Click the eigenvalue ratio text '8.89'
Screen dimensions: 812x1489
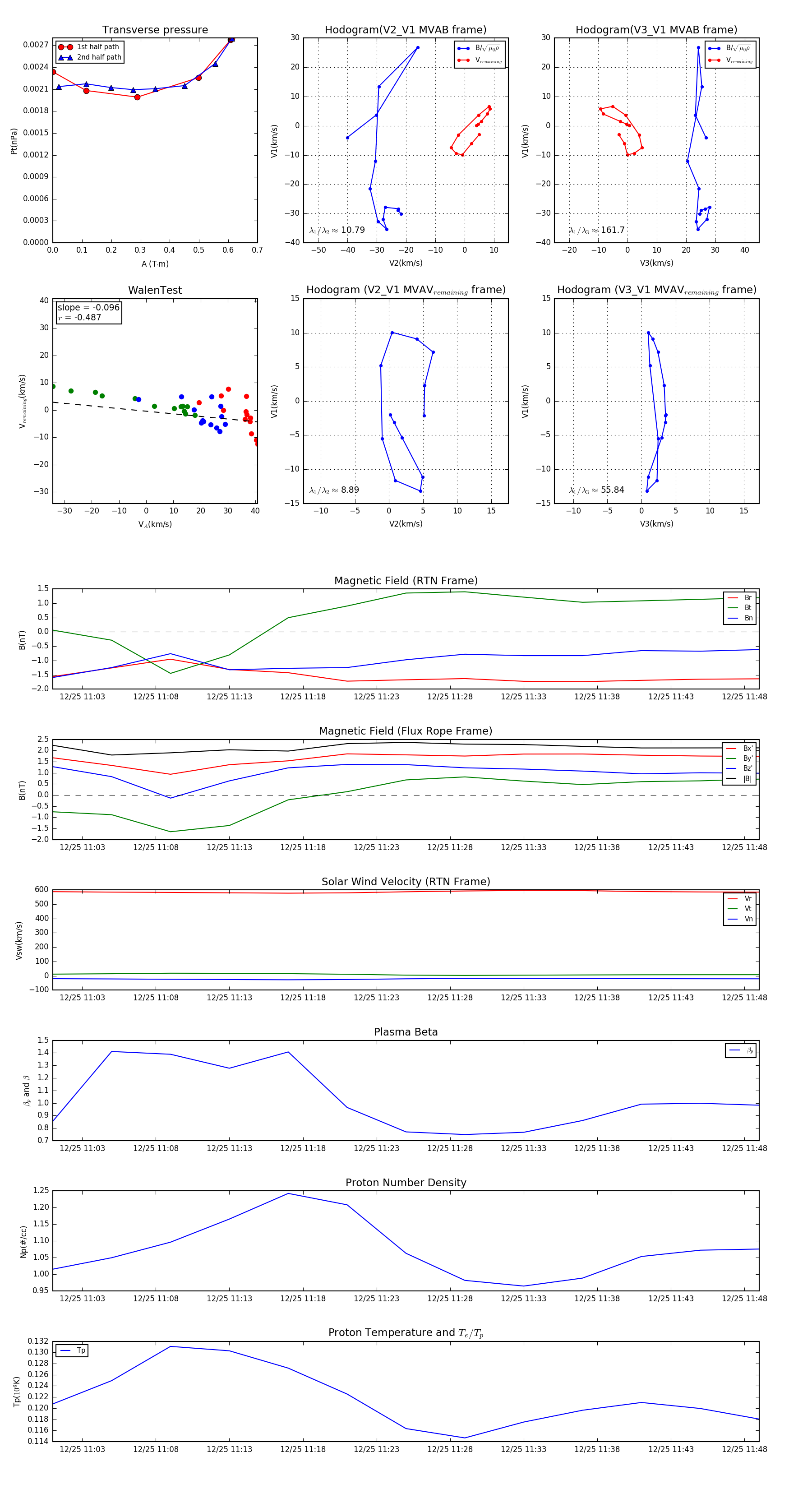point(350,490)
